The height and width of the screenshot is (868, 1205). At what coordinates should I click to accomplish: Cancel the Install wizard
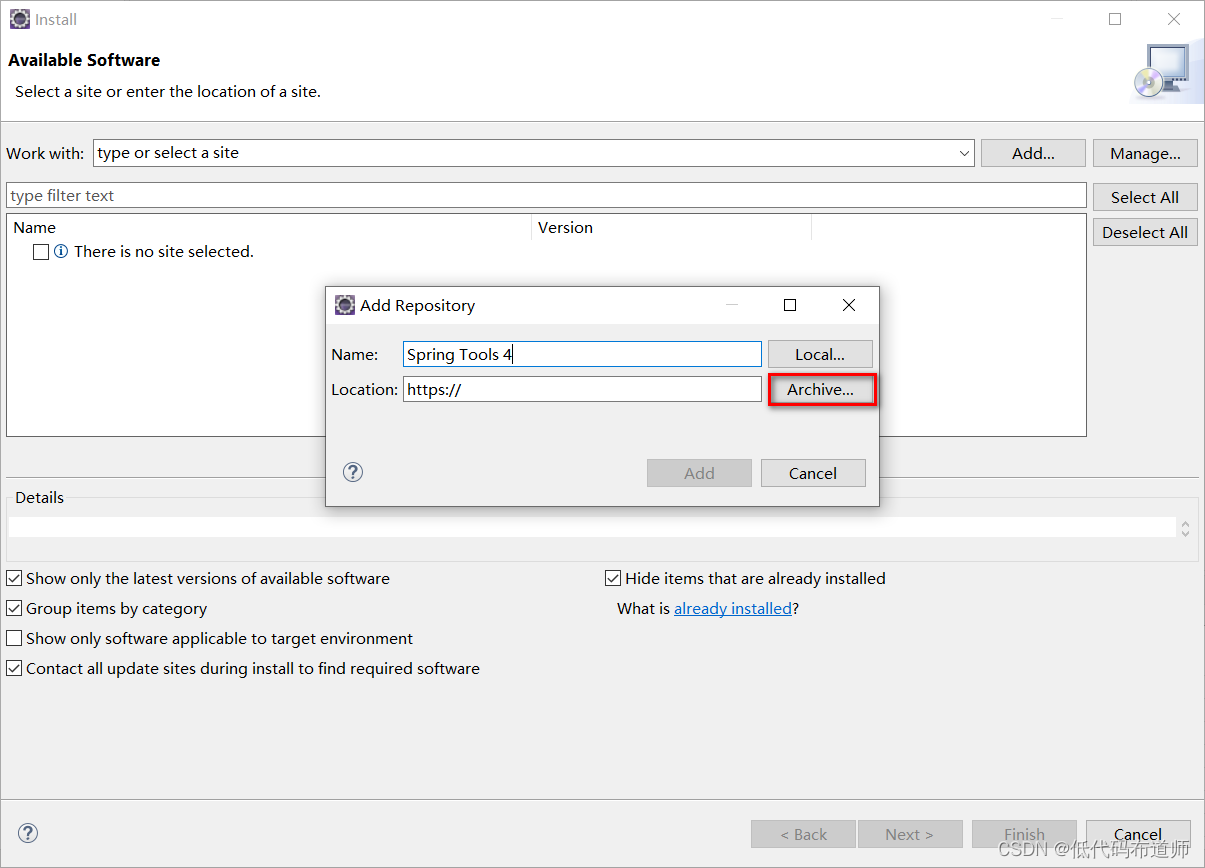pos(1138,834)
